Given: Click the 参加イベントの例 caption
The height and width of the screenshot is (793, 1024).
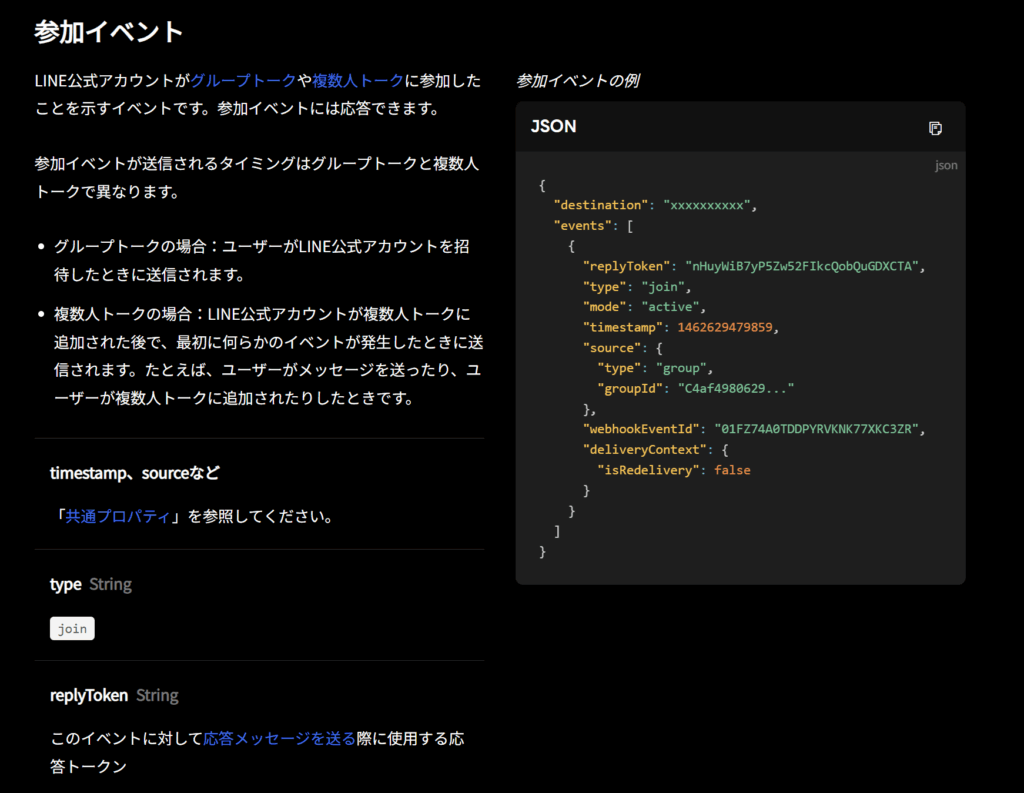Looking at the screenshot, I should pos(577,80).
